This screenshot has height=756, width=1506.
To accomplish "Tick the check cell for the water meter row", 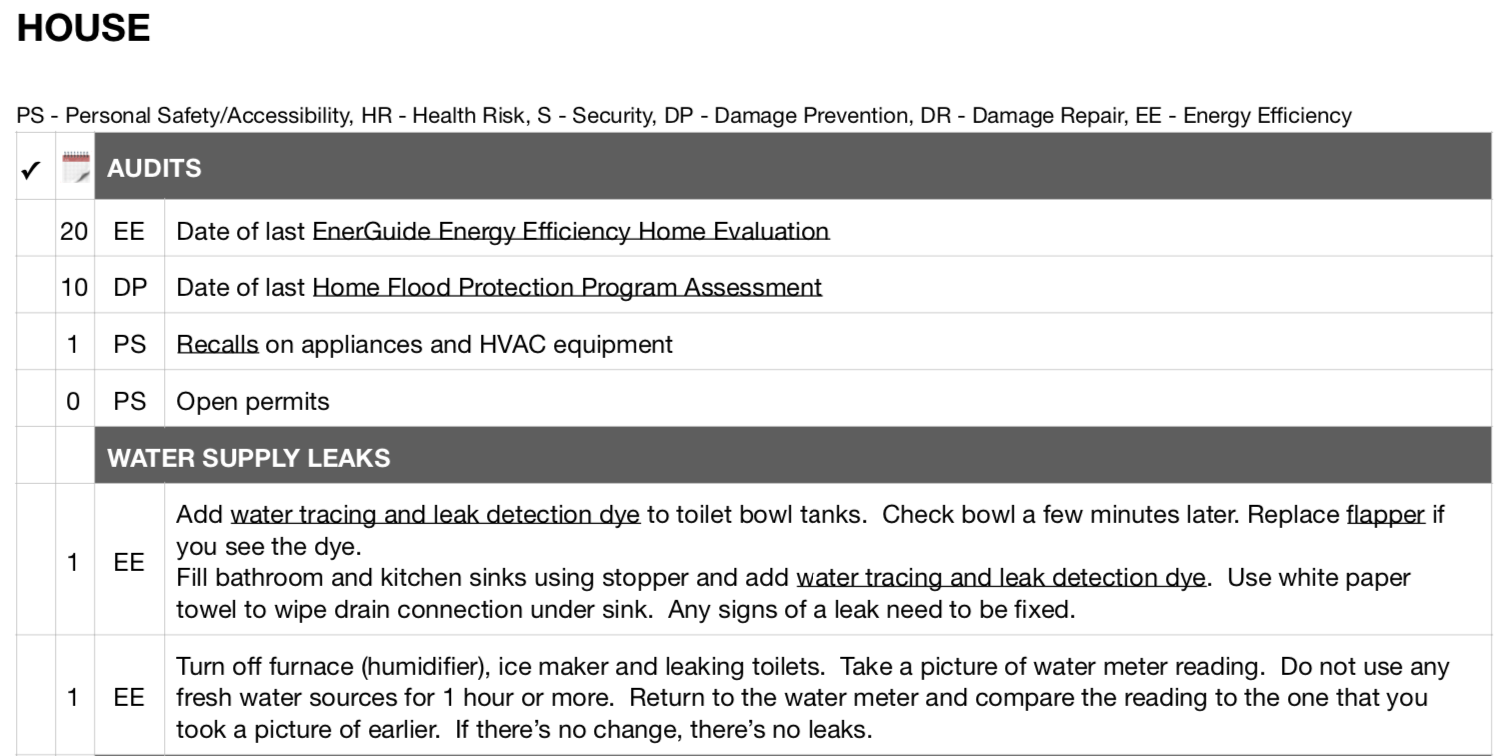I will pos(36,697).
